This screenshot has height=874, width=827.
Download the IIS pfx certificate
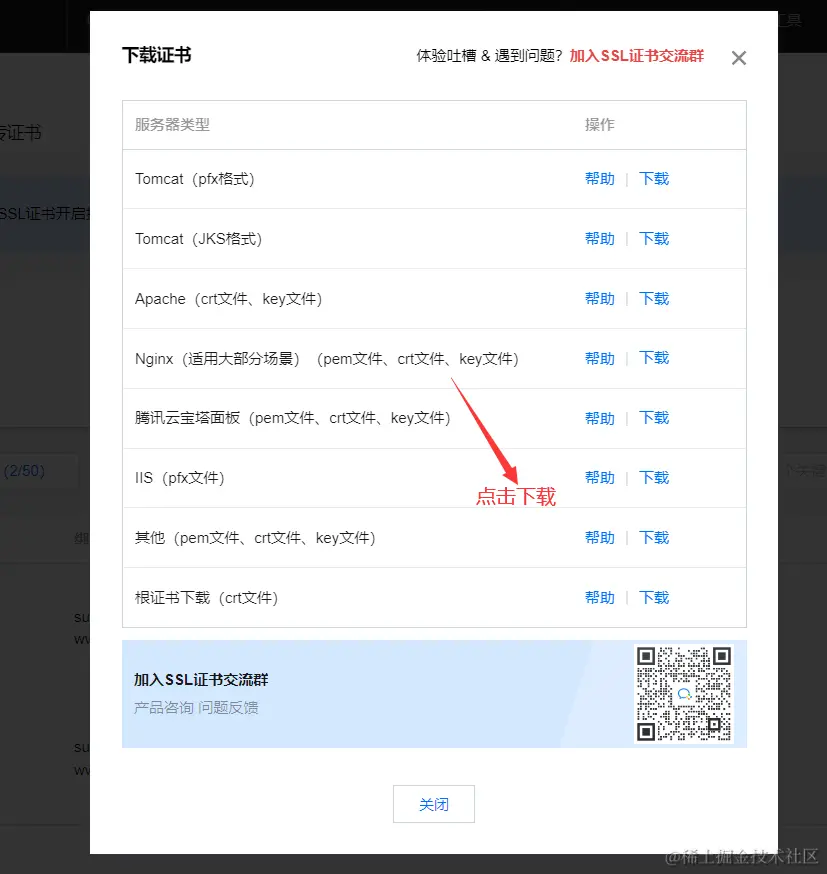click(x=654, y=478)
